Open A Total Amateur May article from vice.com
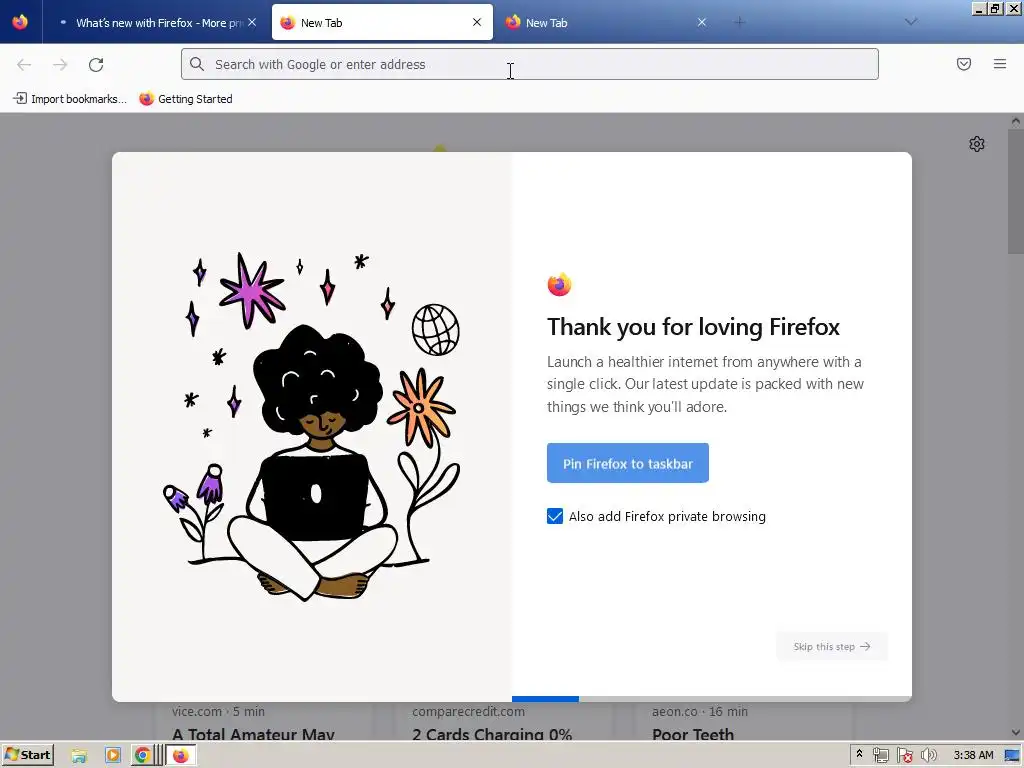Image resolution: width=1024 pixels, height=768 pixels. point(253,735)
